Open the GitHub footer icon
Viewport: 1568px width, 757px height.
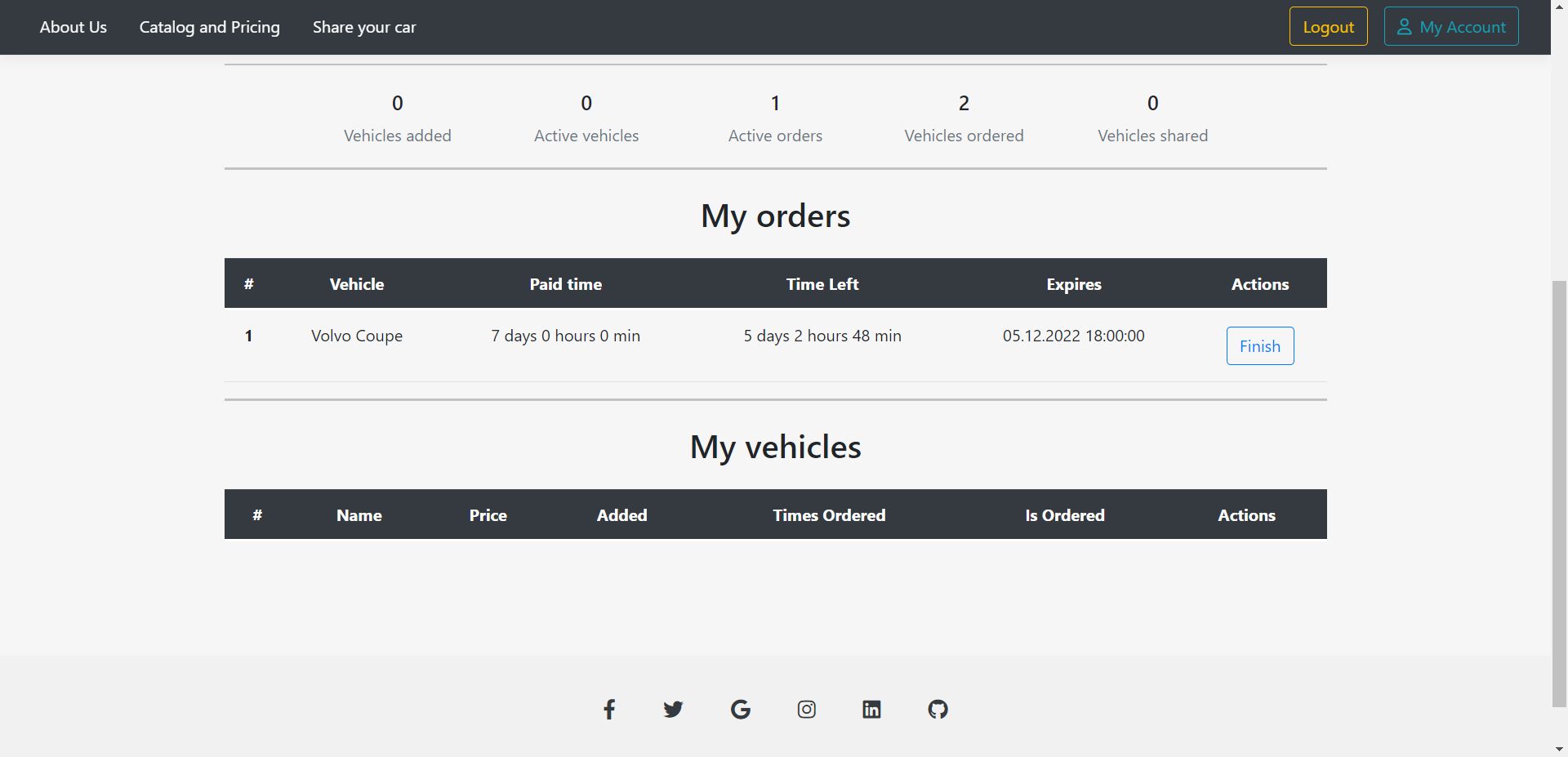click(938, 709)
